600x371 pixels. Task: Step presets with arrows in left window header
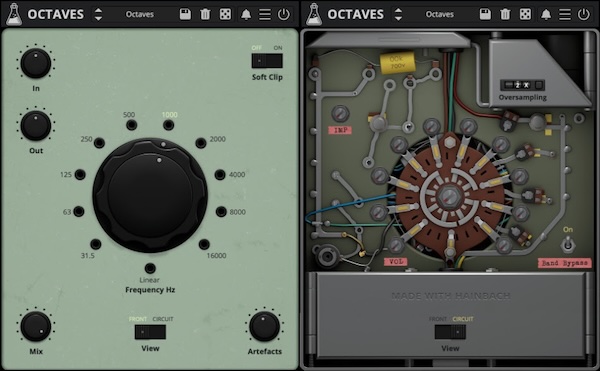(98, 14)
